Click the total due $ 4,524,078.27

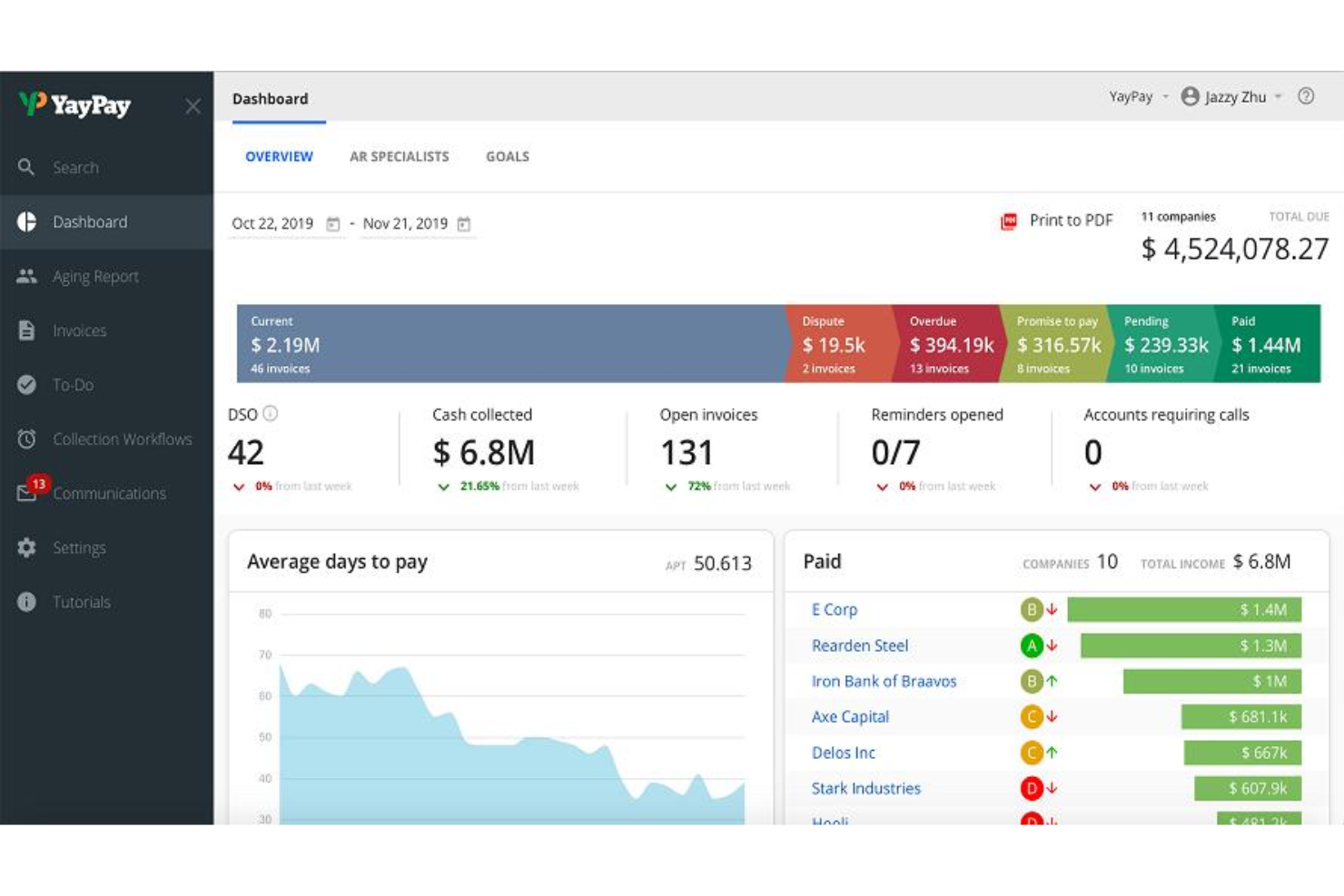[1235, 249]
